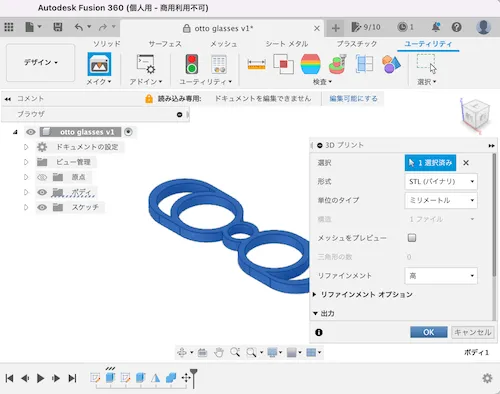This screenshot has height=394, width=500.
Task: Click the ViewCube in the corner
Action: point(476,115)
